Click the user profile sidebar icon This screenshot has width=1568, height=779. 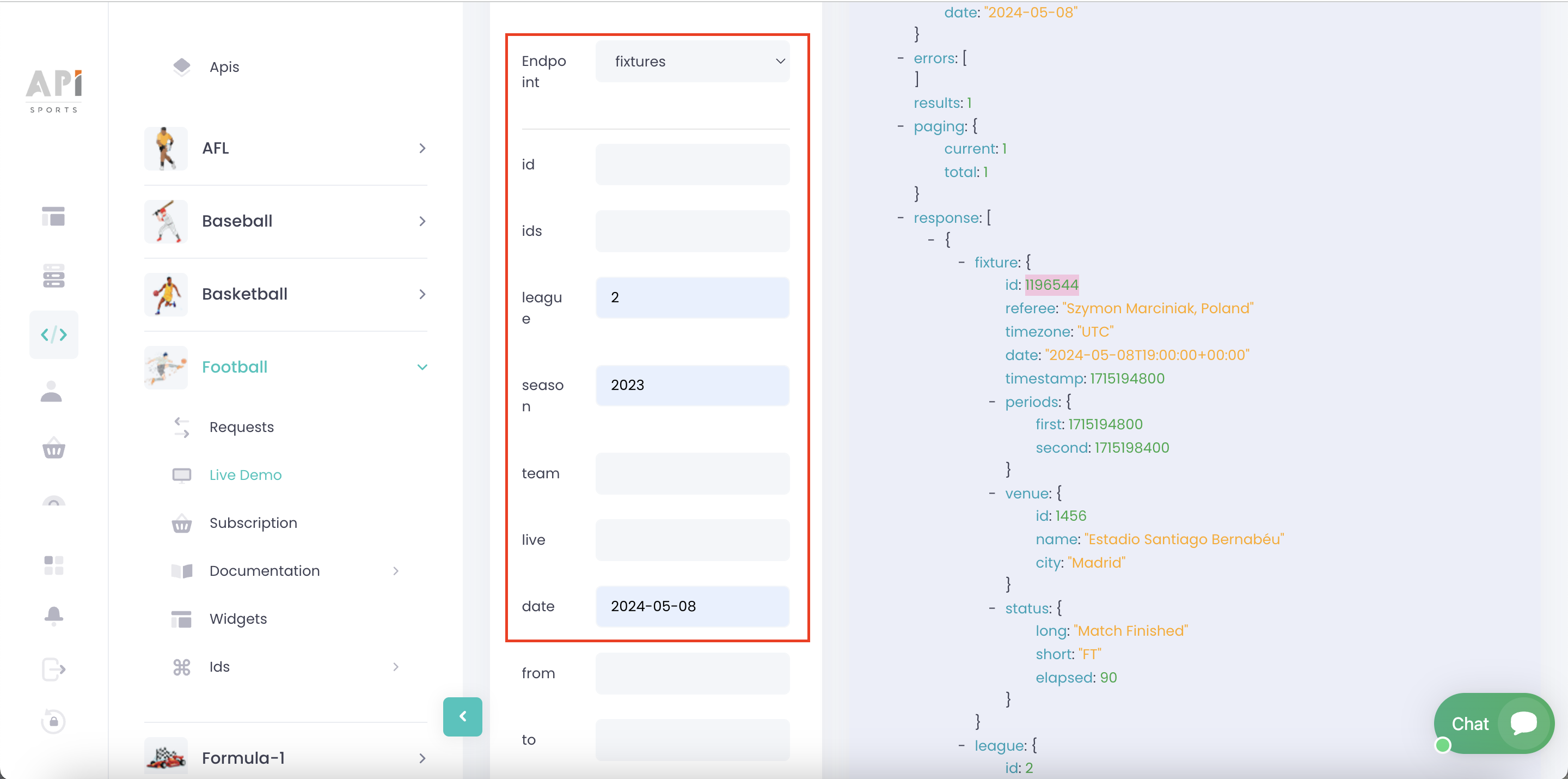(x=54, y=392)
